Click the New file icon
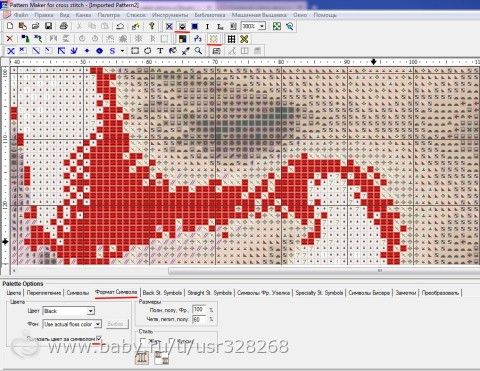Image resolution: width=480 pixels, height=371 pixels. (x=10, y=26)
